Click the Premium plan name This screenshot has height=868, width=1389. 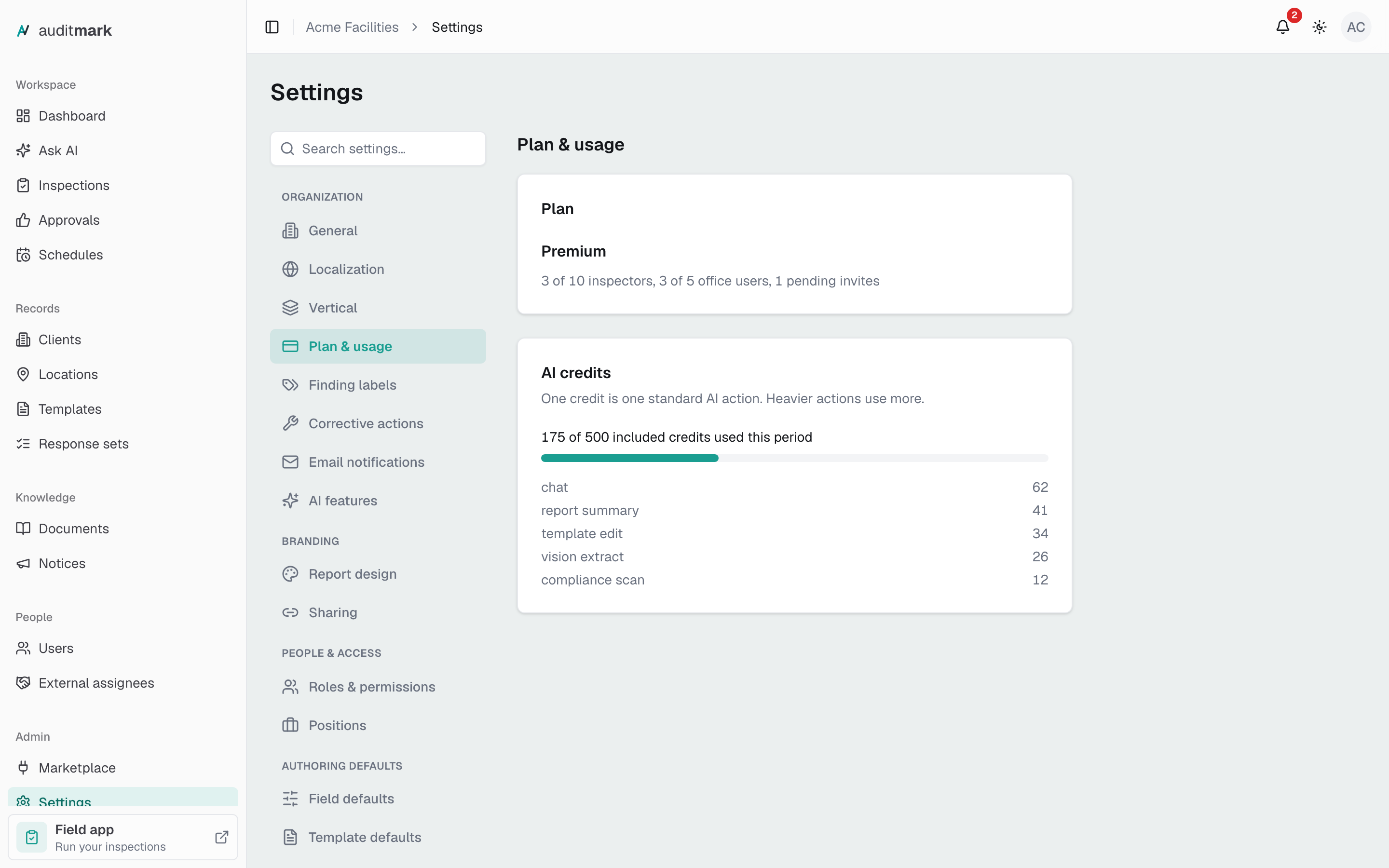(573, 251)
